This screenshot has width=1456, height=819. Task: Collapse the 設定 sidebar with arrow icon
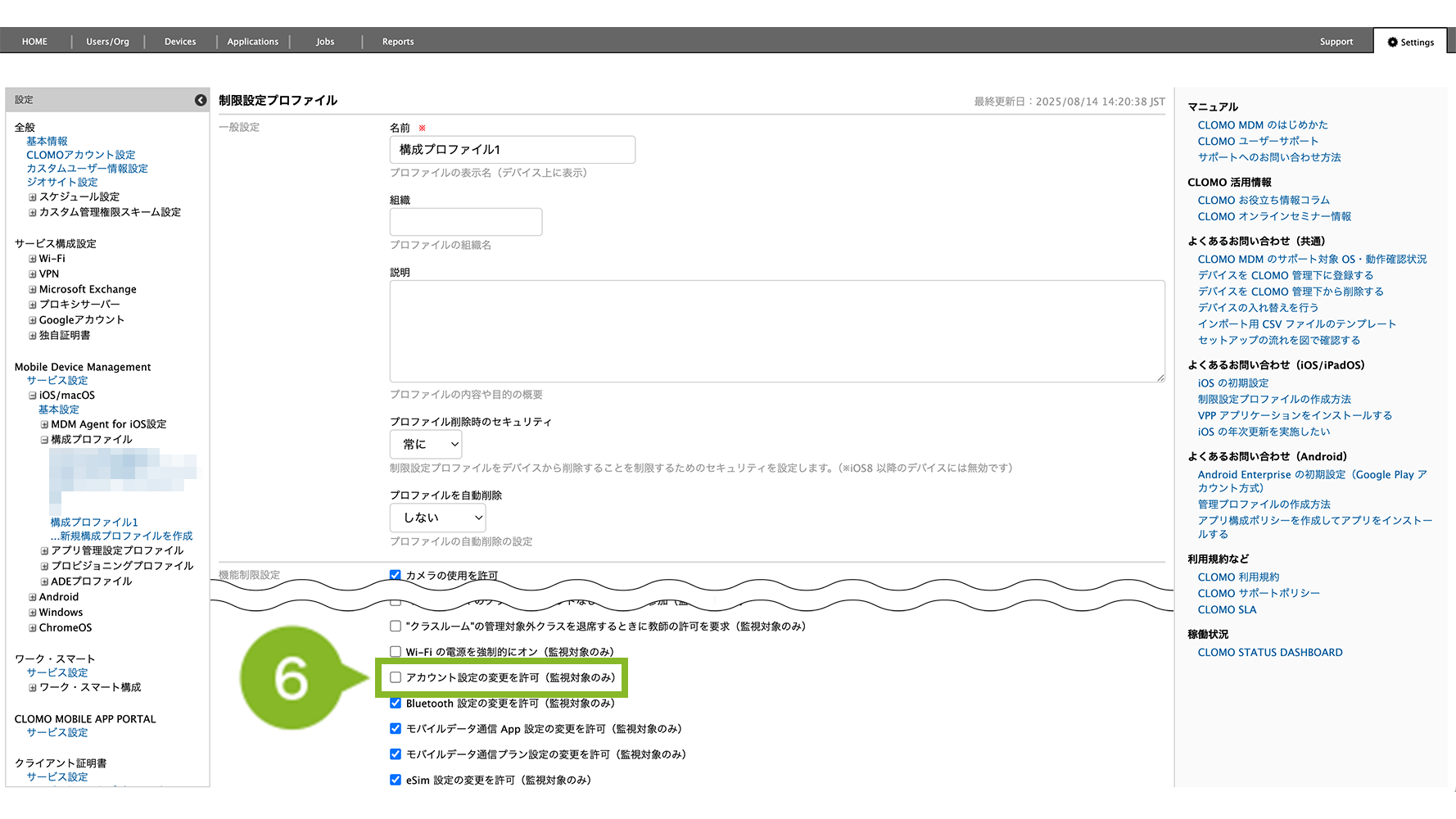(x=201, y=100)
